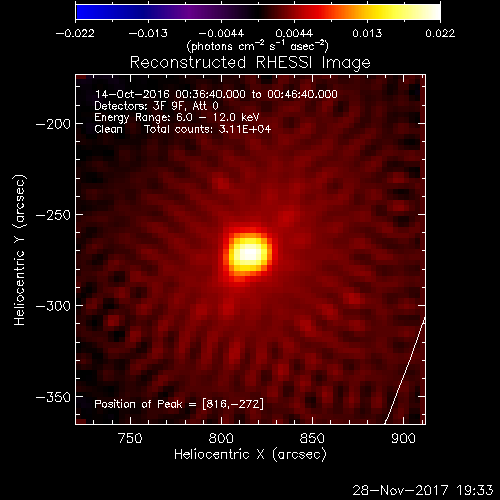Click the X-axis tick label '750'
500x500 pixels.
click(x=130, y=438)
